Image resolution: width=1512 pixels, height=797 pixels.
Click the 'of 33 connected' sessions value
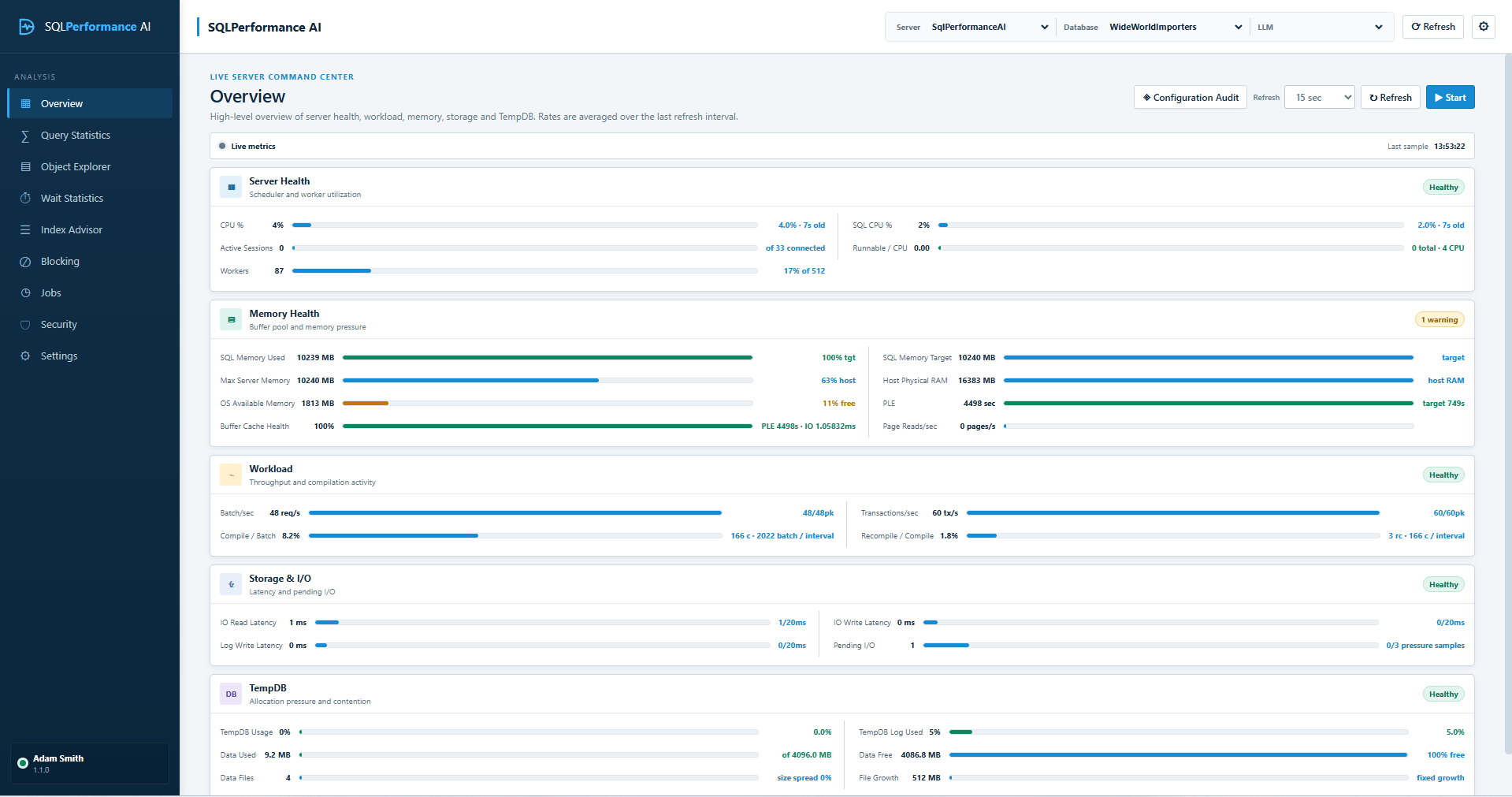[x=795, y=248]
